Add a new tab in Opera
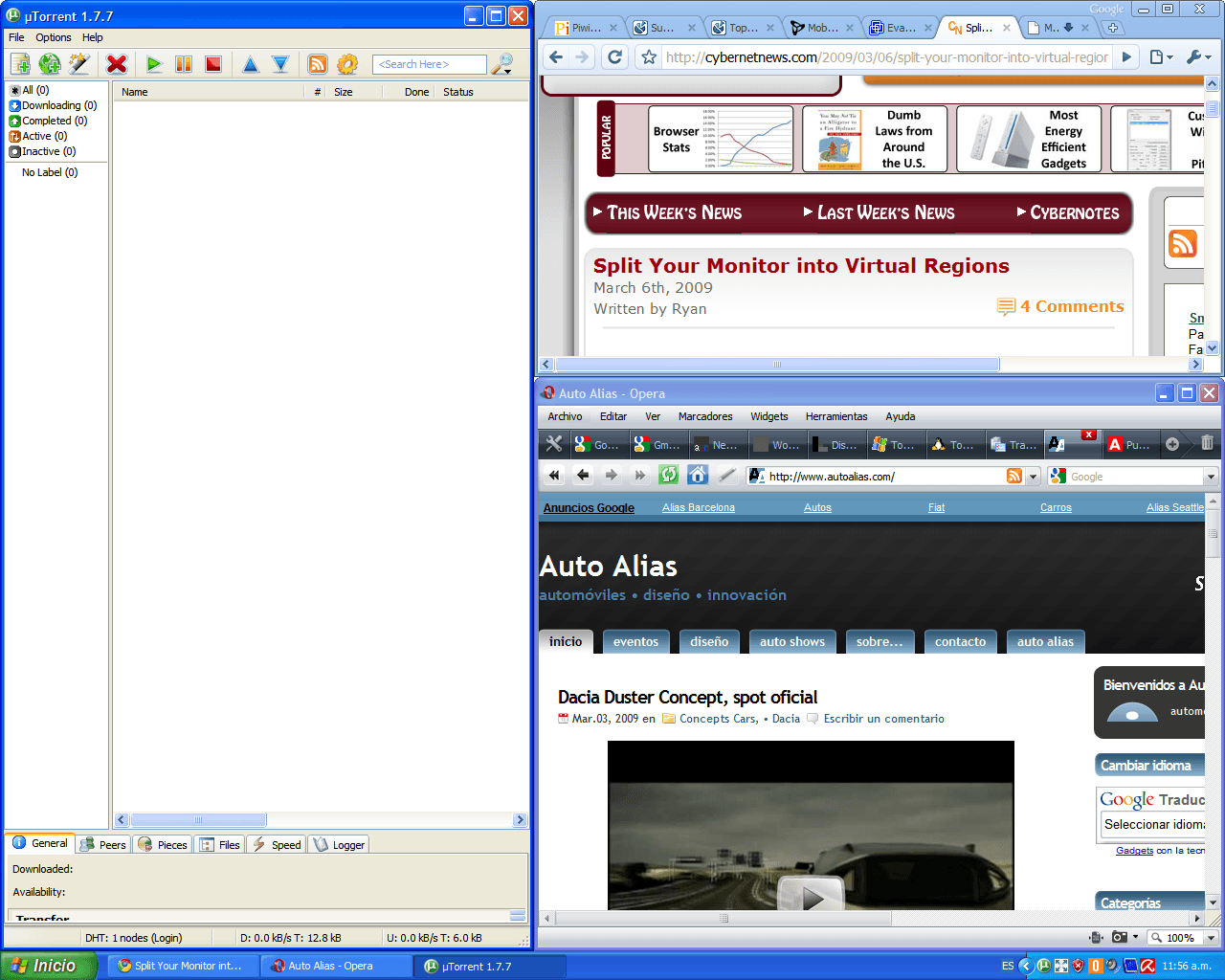The height and width of the screenshot is (980, 1225). point(1172,444)
